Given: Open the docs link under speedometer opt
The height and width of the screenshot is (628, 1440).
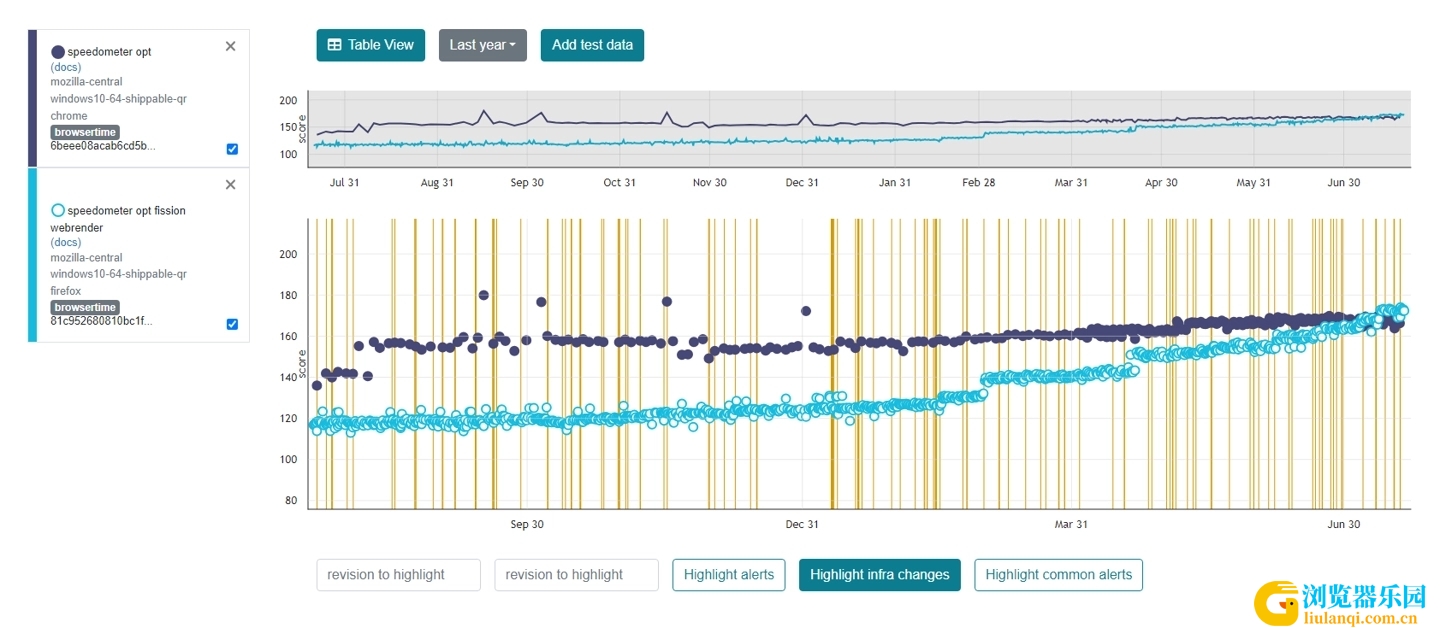Looking at the screenshot, I should pos(66,67).
